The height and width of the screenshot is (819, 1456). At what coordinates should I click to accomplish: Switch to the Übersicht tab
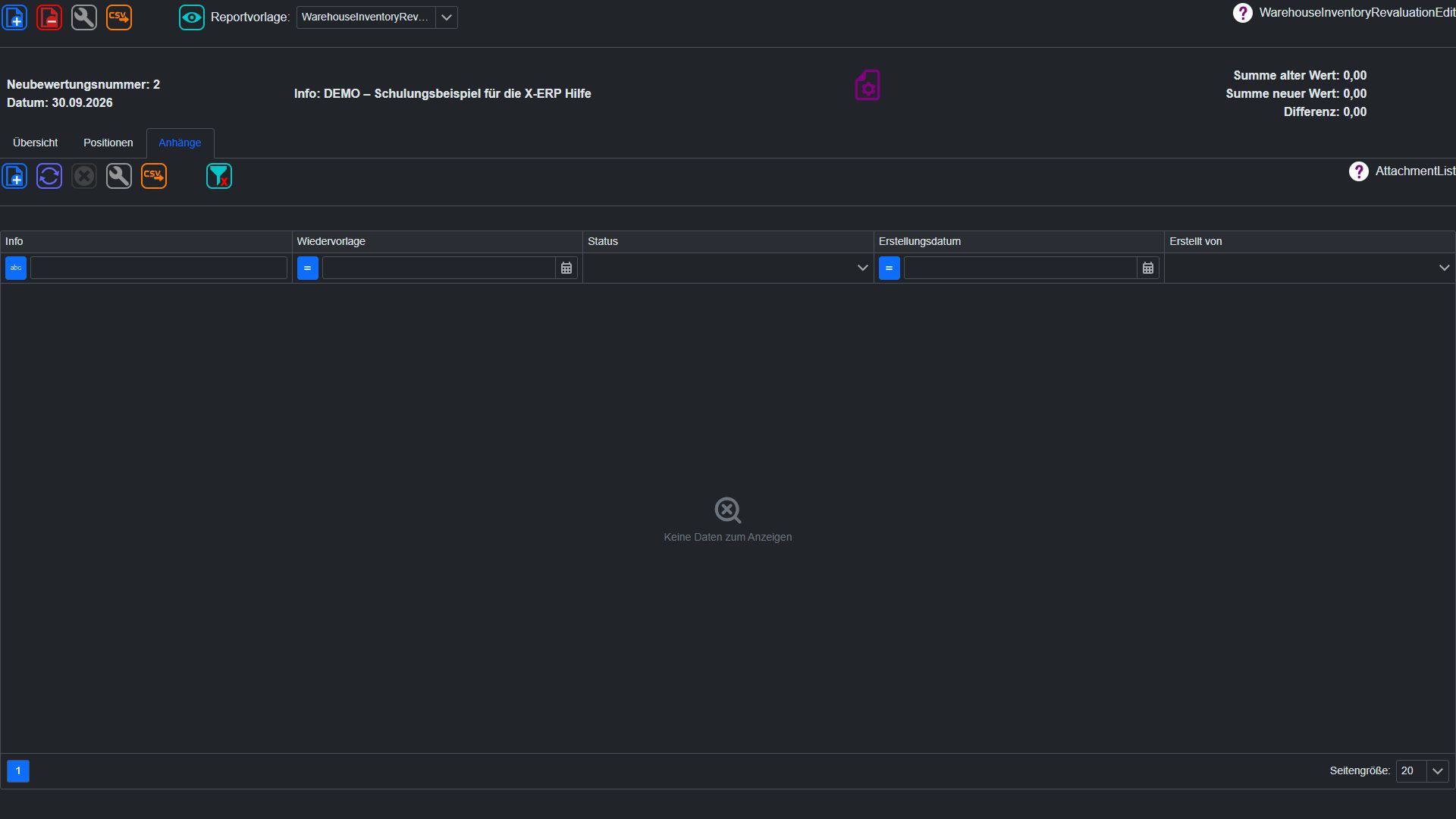pos(35,143)
